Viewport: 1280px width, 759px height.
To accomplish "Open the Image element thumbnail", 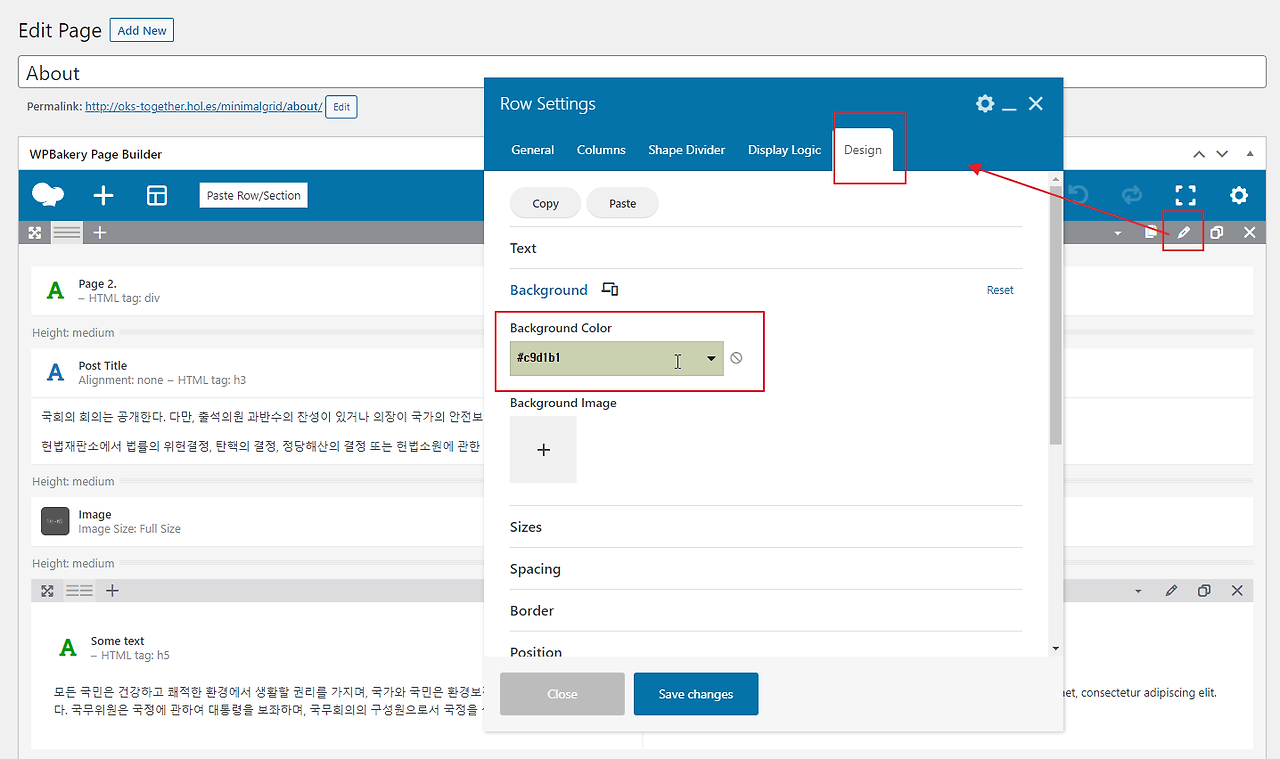I will pyautogui.click(x=55, y=521).
